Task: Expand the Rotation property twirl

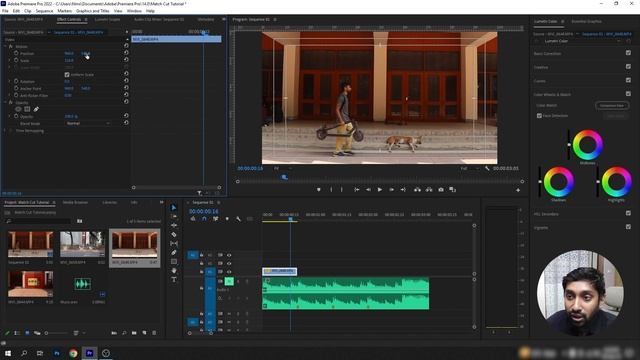Action: click(10, 81)
